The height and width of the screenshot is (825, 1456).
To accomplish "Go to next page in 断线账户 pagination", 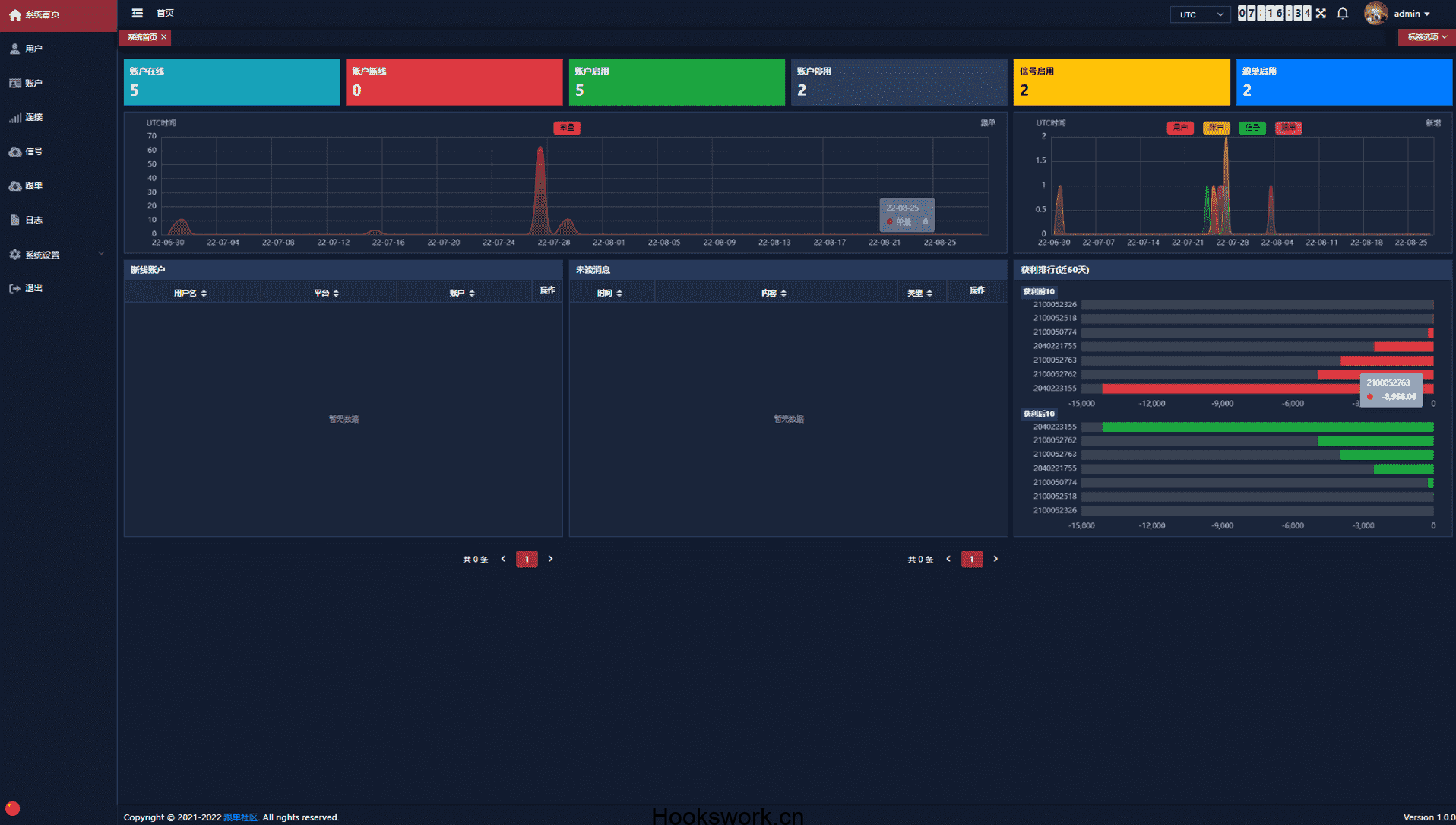I will [x=551, y=559].
